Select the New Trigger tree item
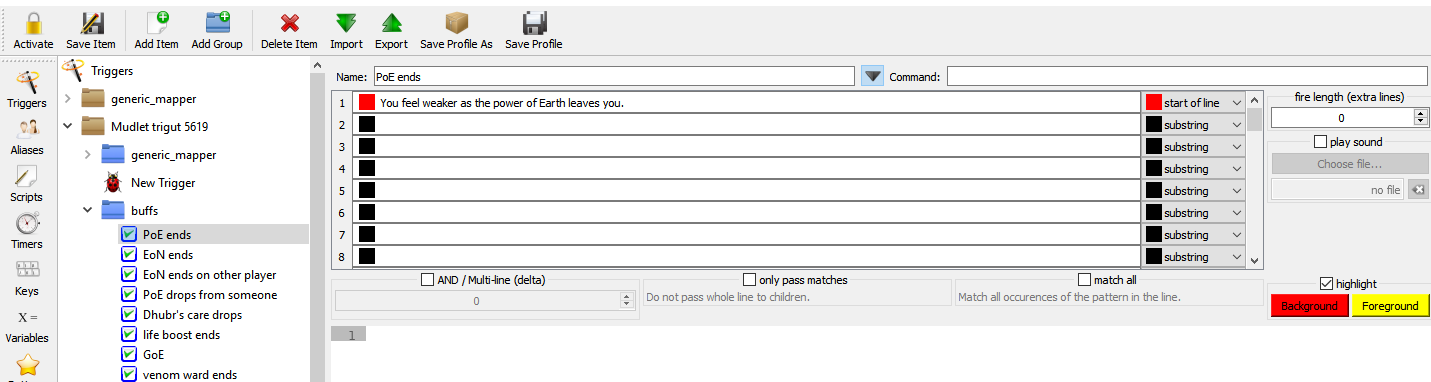The image size is (1431, 382). click(163, 183)
